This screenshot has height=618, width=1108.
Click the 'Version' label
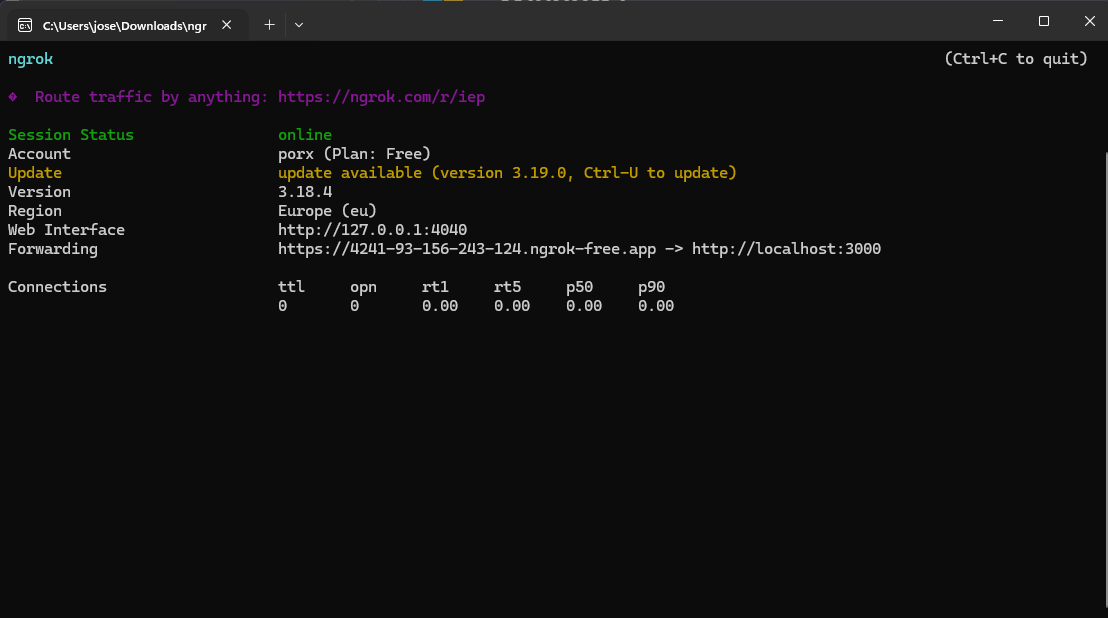[39, 192]
